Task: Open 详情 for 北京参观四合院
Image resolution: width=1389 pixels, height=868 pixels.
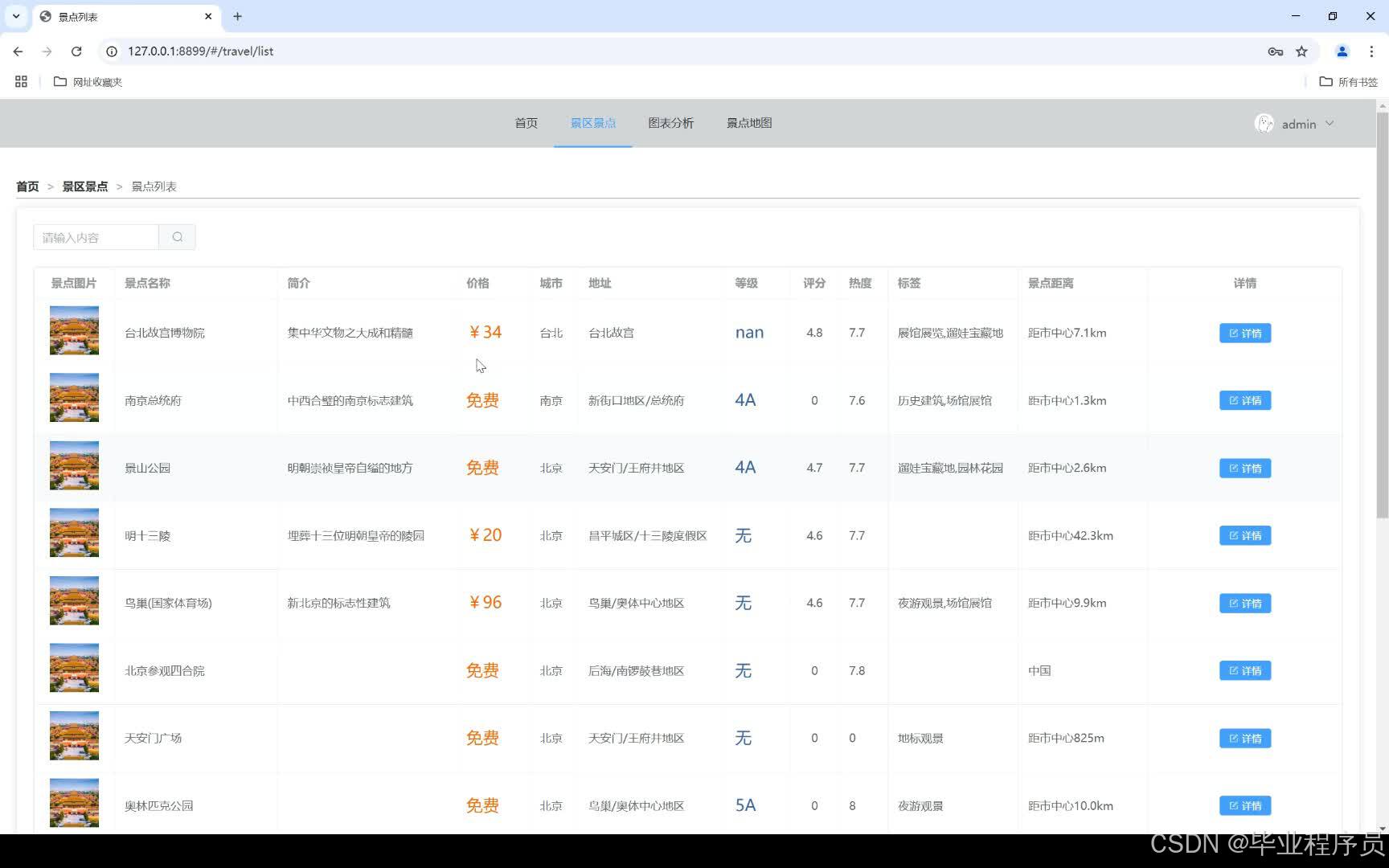Action: (1245, 670)
